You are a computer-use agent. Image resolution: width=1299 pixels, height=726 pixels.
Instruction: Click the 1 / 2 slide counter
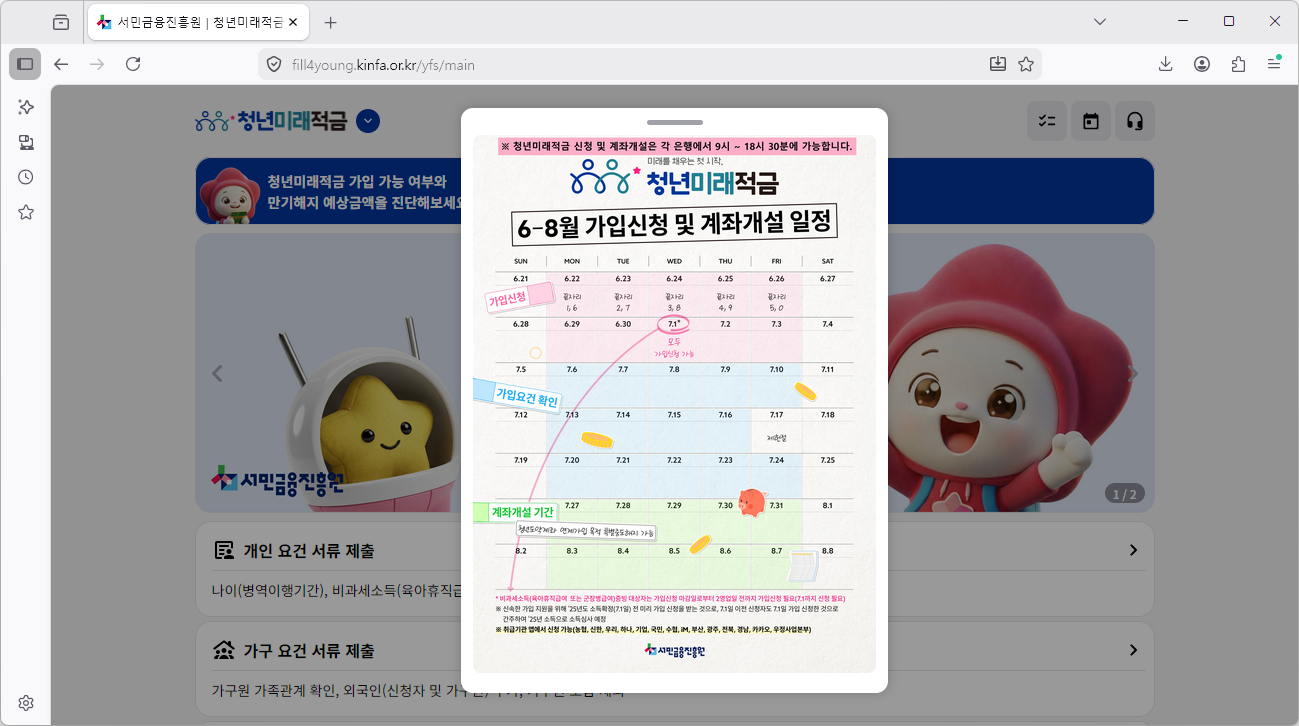coord(1125,494)
